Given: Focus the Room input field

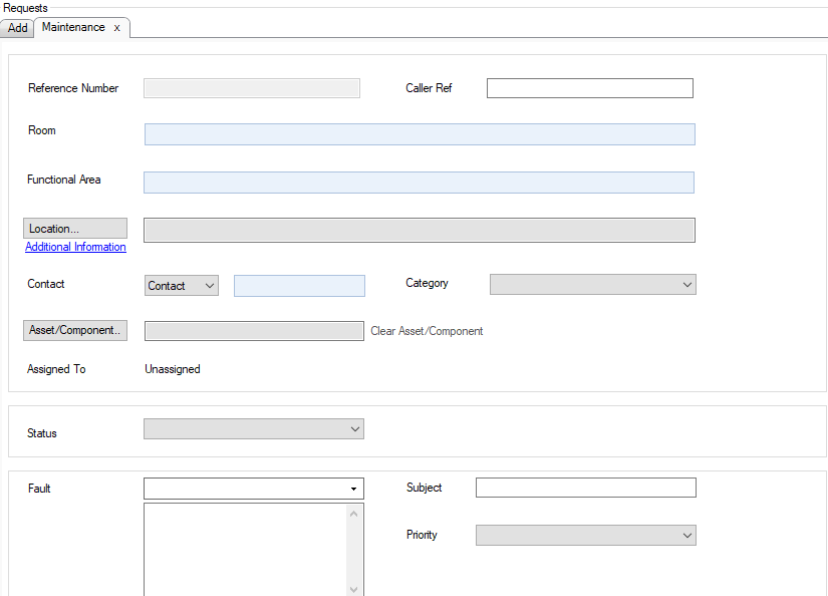Looking at the screenshot, I should tap(419, 135).
